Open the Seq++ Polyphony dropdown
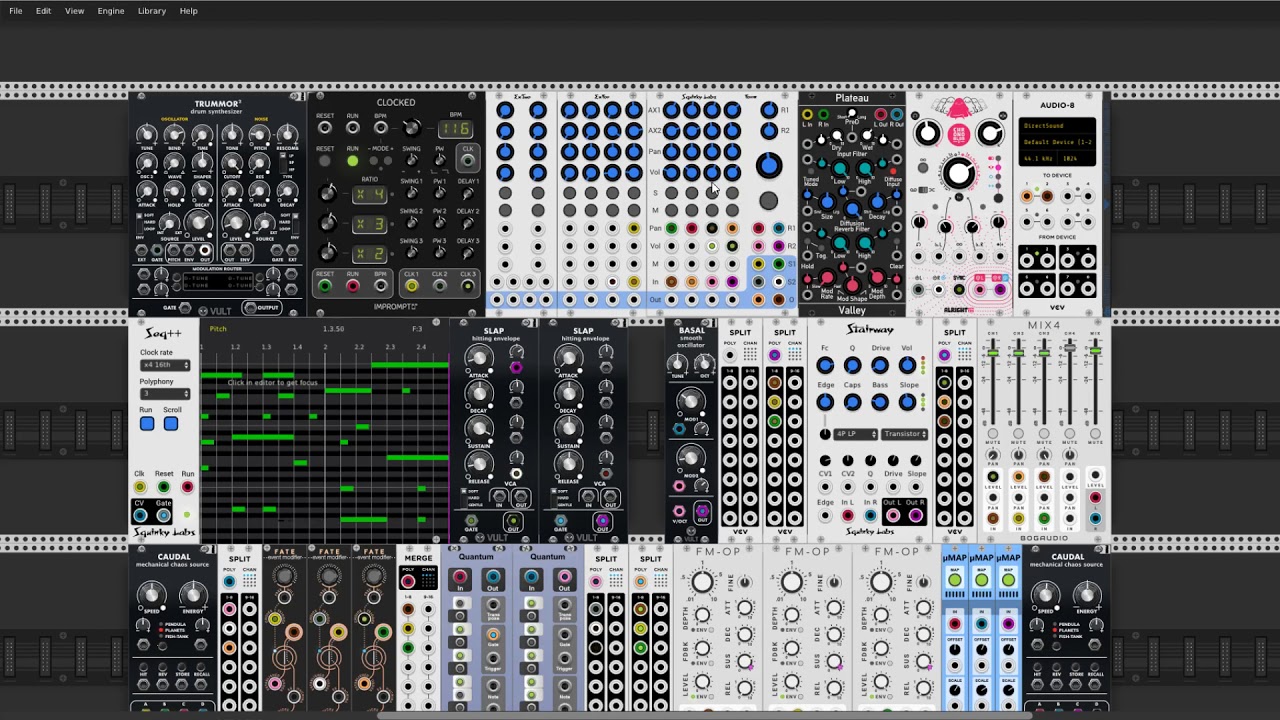The height and width of the screenshot is (720, 1280). pos(165,394)
